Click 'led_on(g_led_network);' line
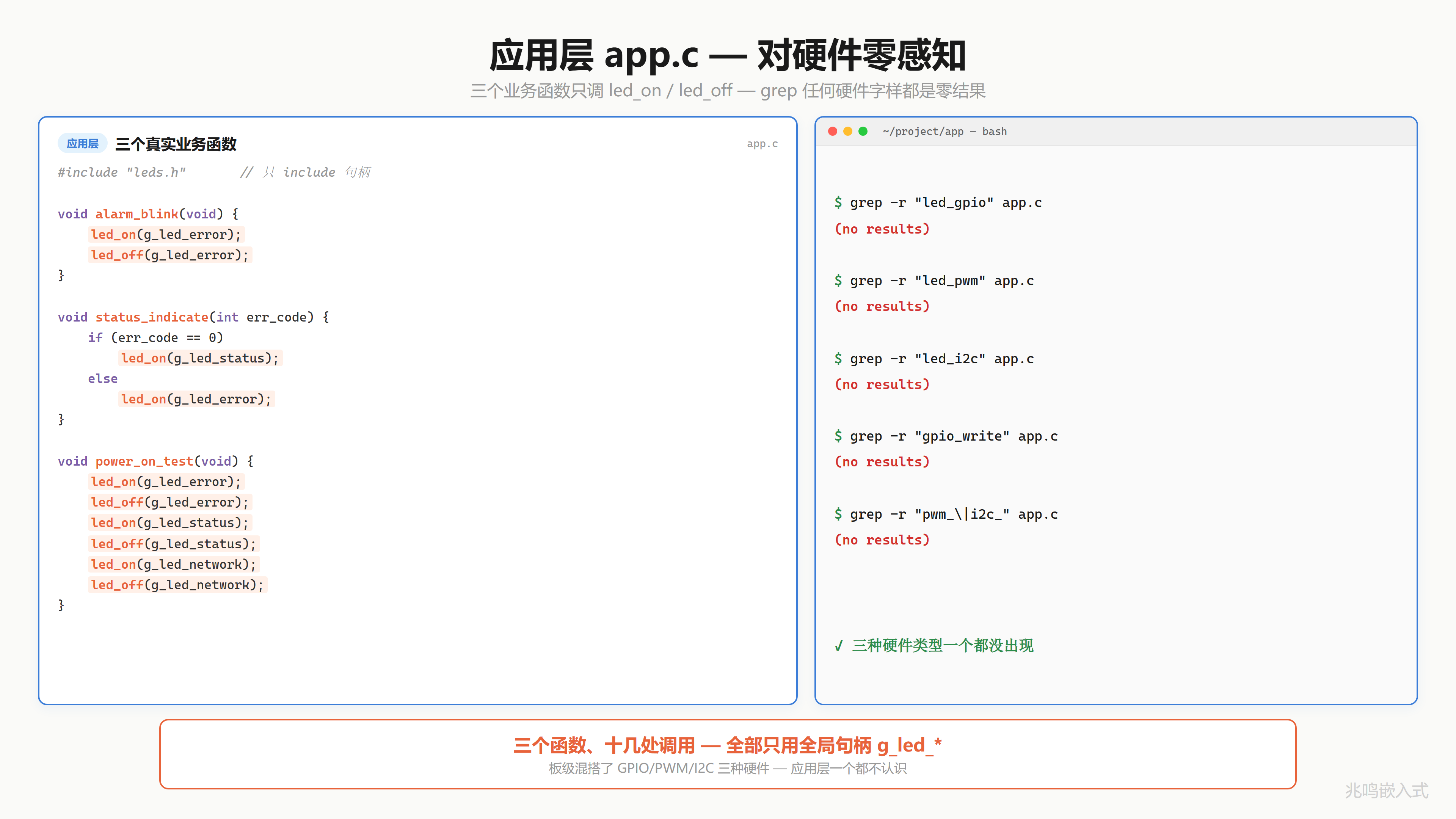The width and height of the screenshot is (1456, 819). pos(174,564)
